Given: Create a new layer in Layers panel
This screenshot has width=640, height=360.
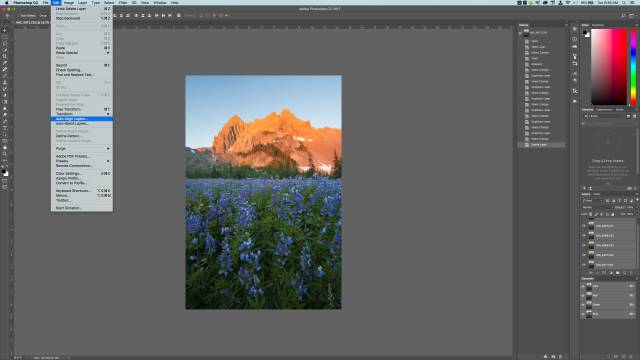Looking at the screenshot, I should (x=624, y=273).
